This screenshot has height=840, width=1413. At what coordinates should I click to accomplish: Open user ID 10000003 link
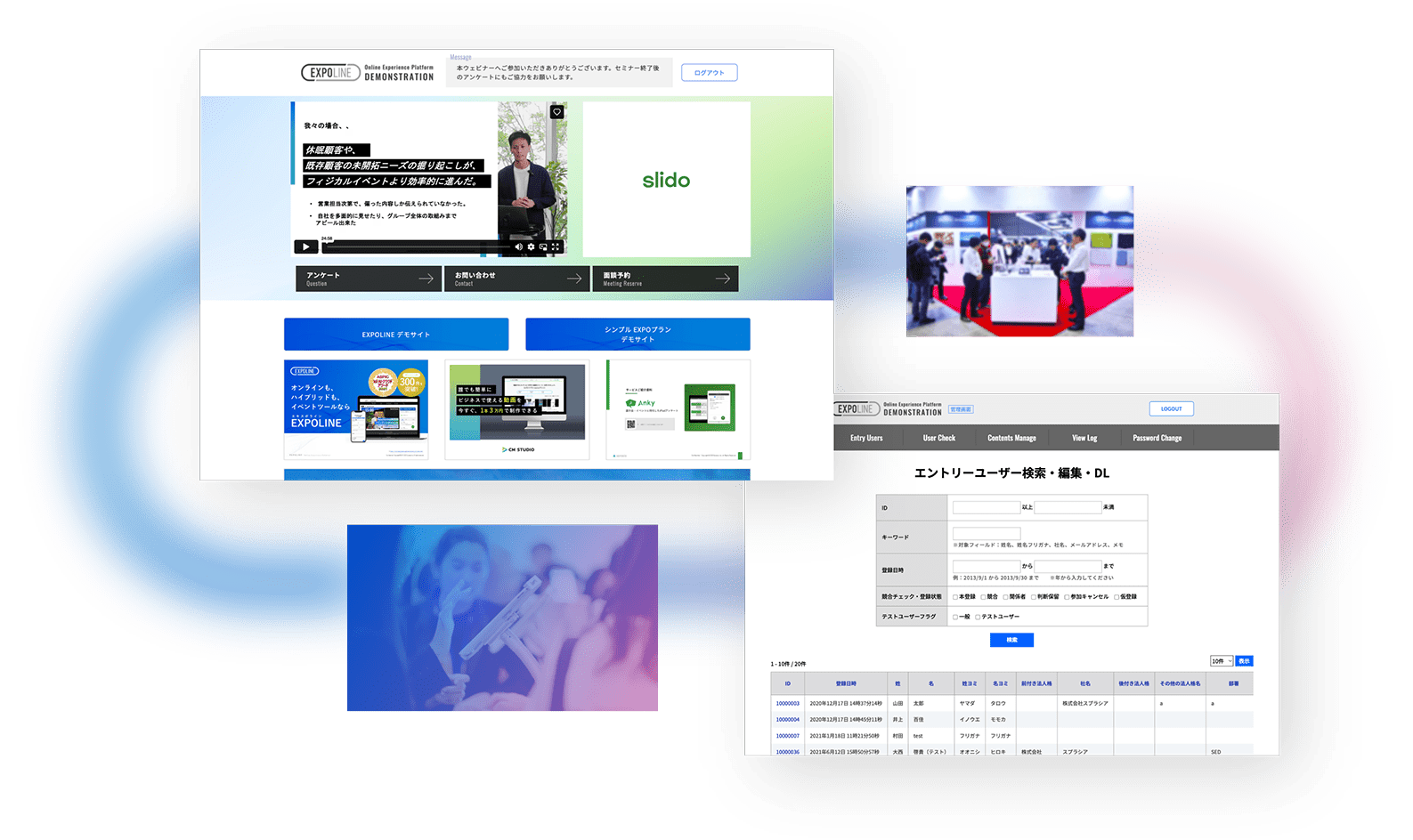[787, 703]
